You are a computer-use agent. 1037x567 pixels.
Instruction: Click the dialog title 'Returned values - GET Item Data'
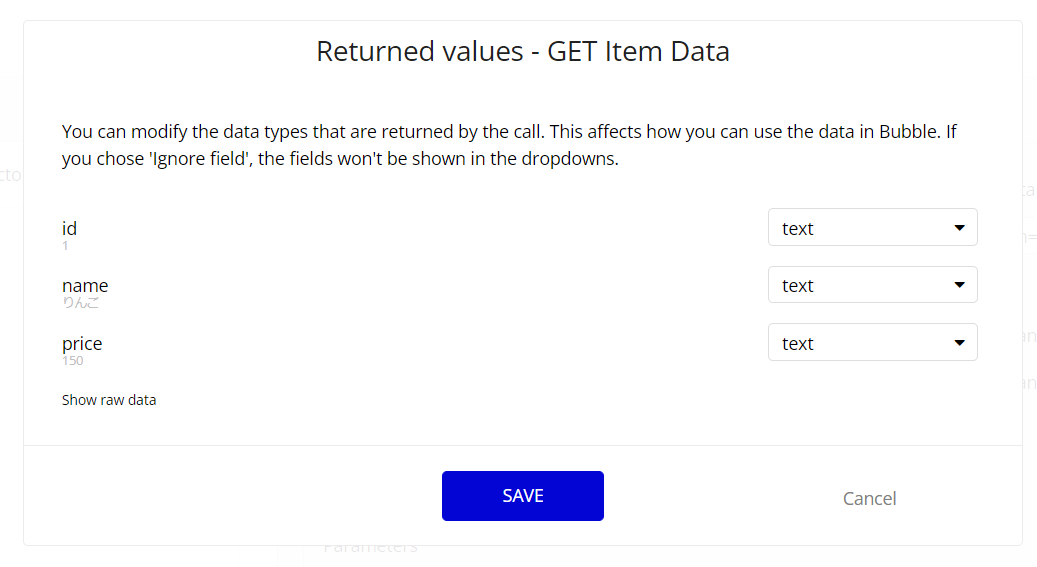tap(522, 51)
